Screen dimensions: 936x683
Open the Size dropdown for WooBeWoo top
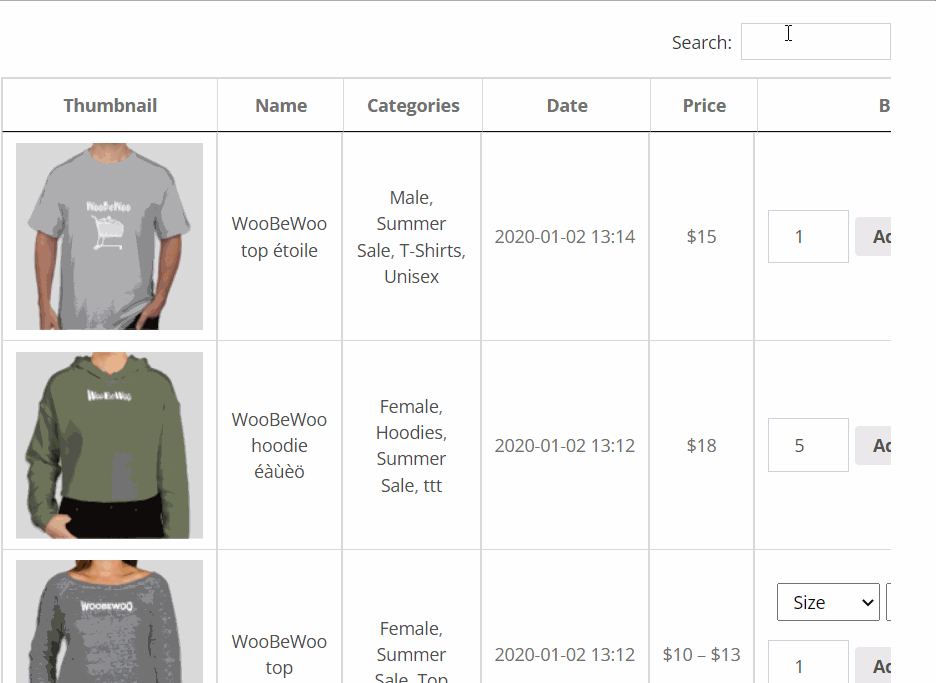click(x=828, y=602)
